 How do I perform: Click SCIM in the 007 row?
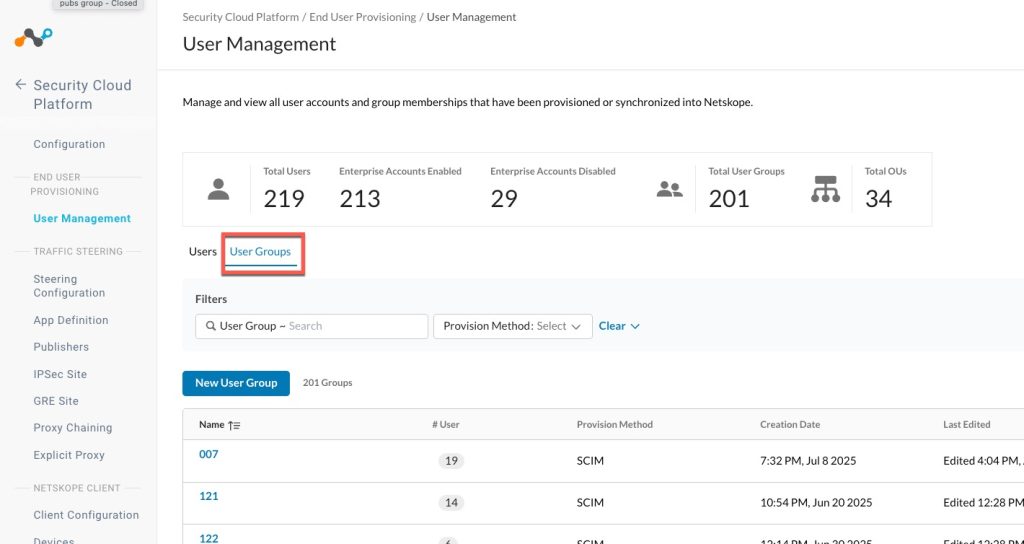pyautogui.click(x=590, y=461)
